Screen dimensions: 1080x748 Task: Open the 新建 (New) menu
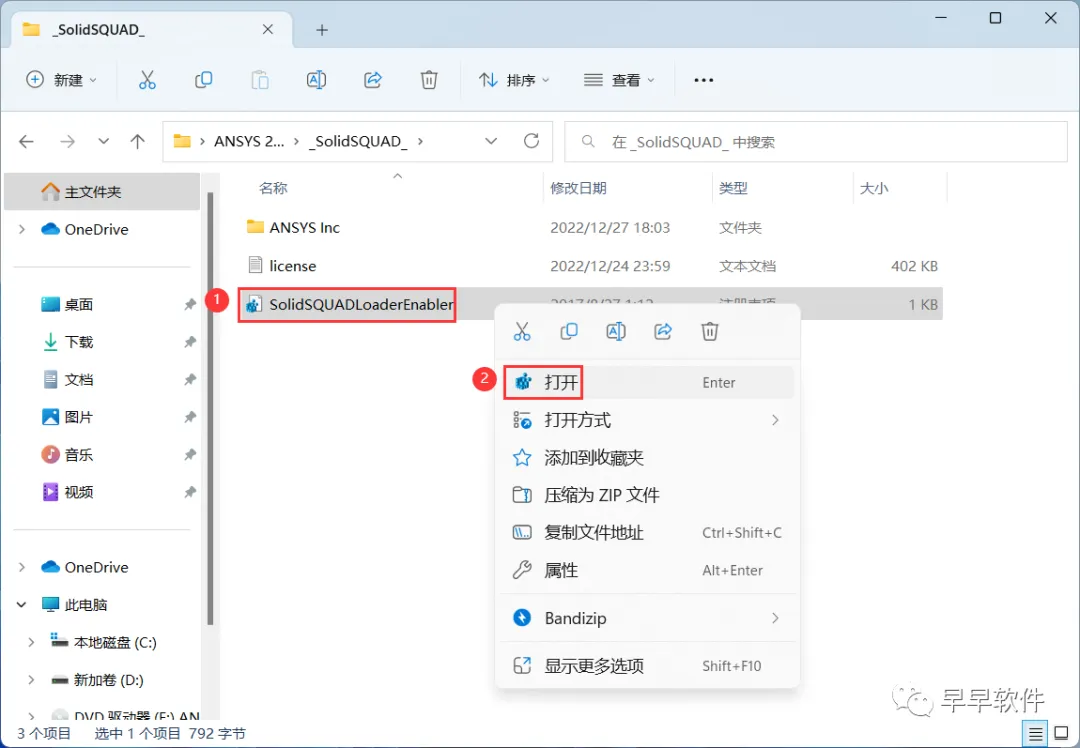61,80
